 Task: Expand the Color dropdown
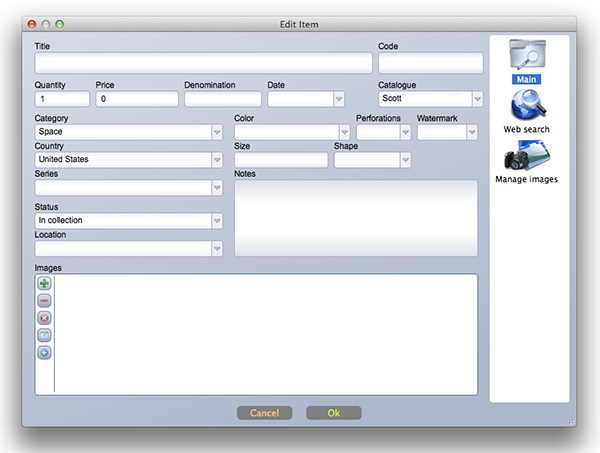click(x=344, y=132)
